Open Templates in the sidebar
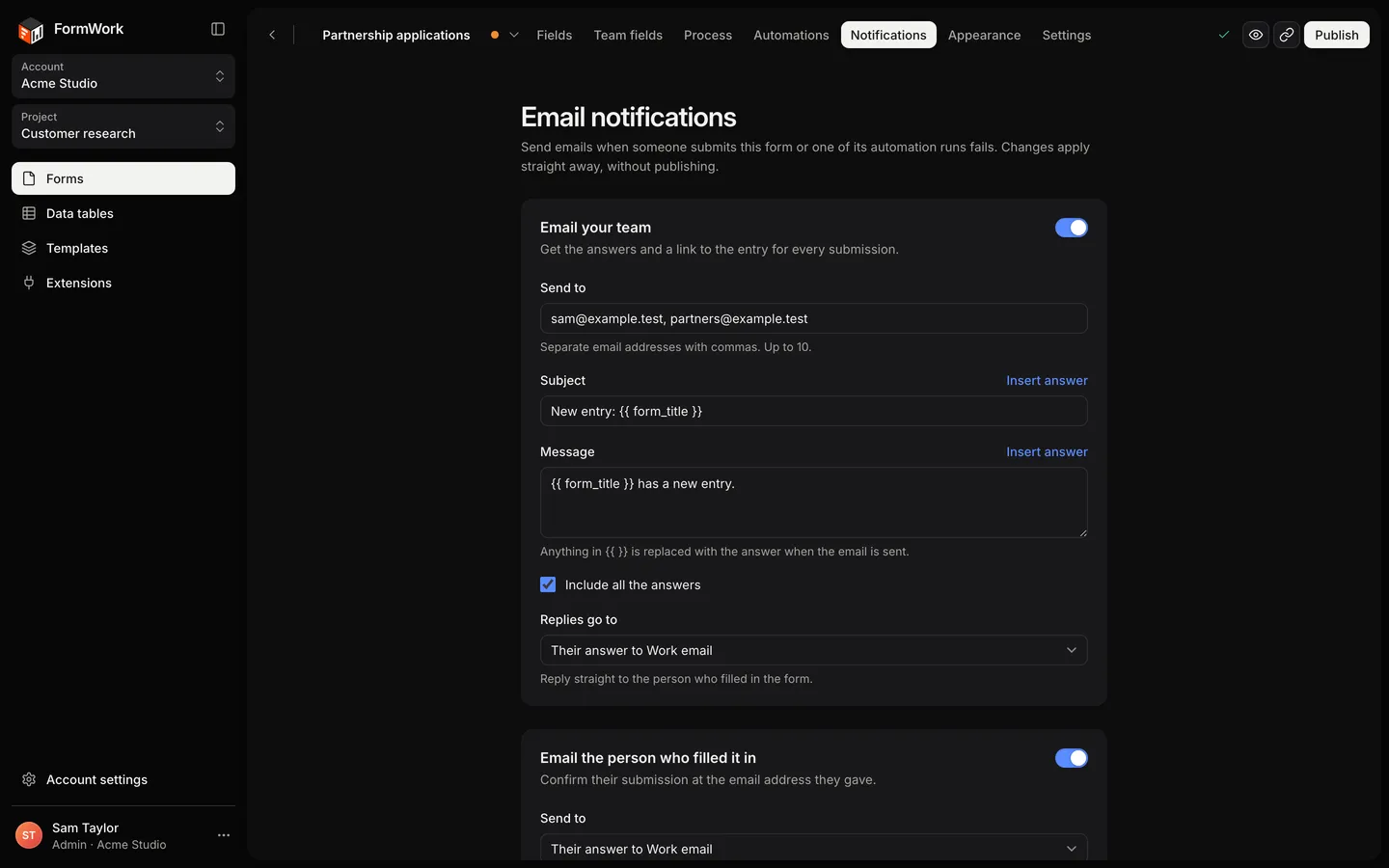 [x=123, y=248]
